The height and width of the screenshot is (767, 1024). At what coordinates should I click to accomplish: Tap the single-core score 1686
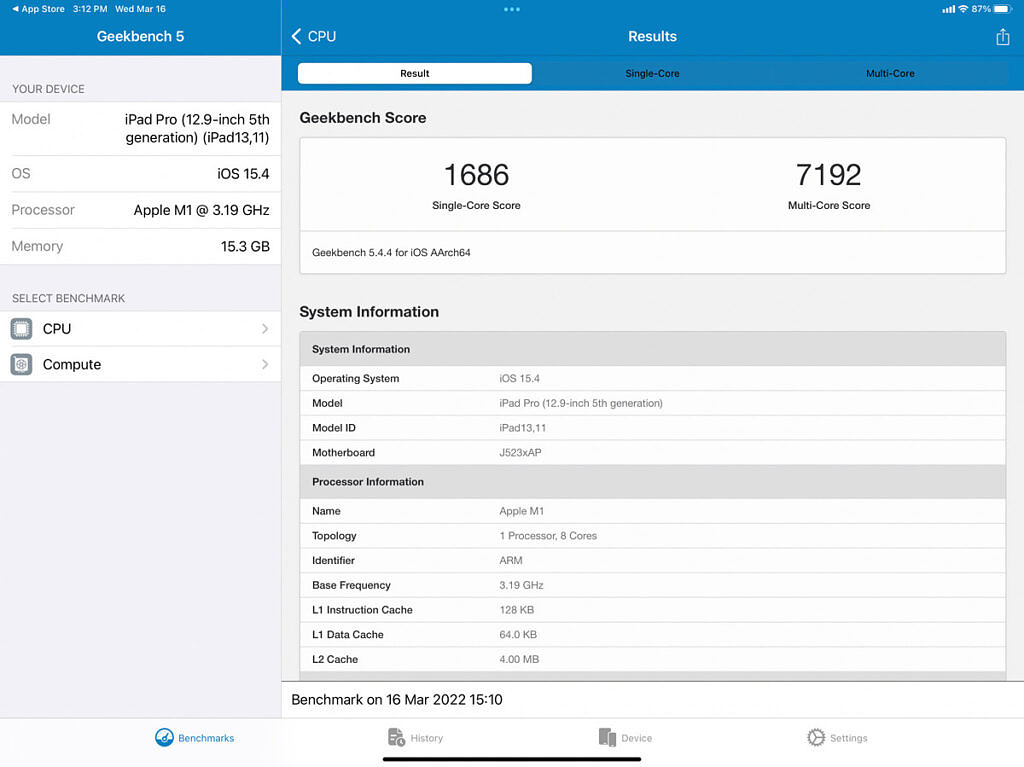pyautogui.click(x=476, y=175)
